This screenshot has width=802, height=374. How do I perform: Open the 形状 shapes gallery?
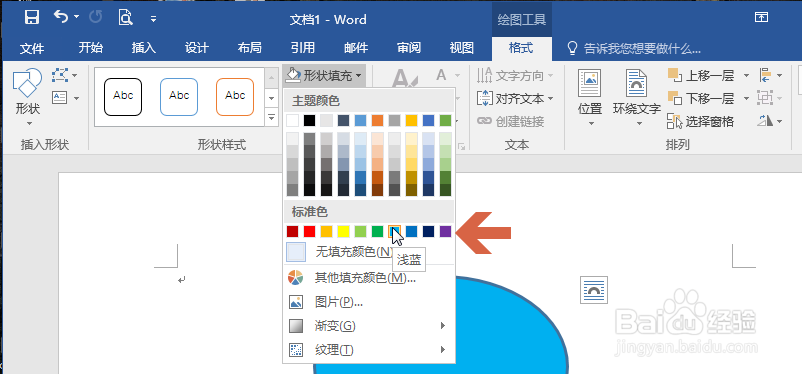pos(28,97)
